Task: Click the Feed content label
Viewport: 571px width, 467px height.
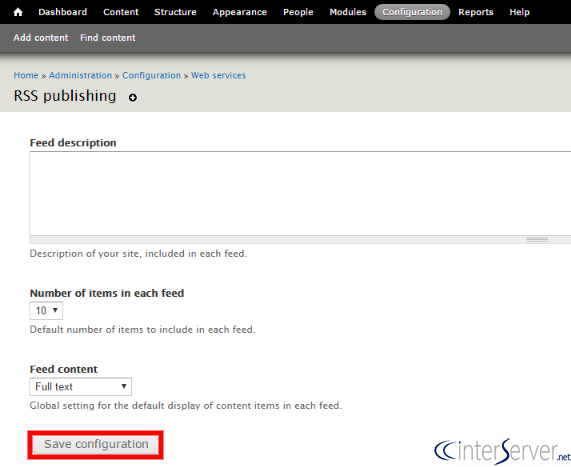Action: 64,369
